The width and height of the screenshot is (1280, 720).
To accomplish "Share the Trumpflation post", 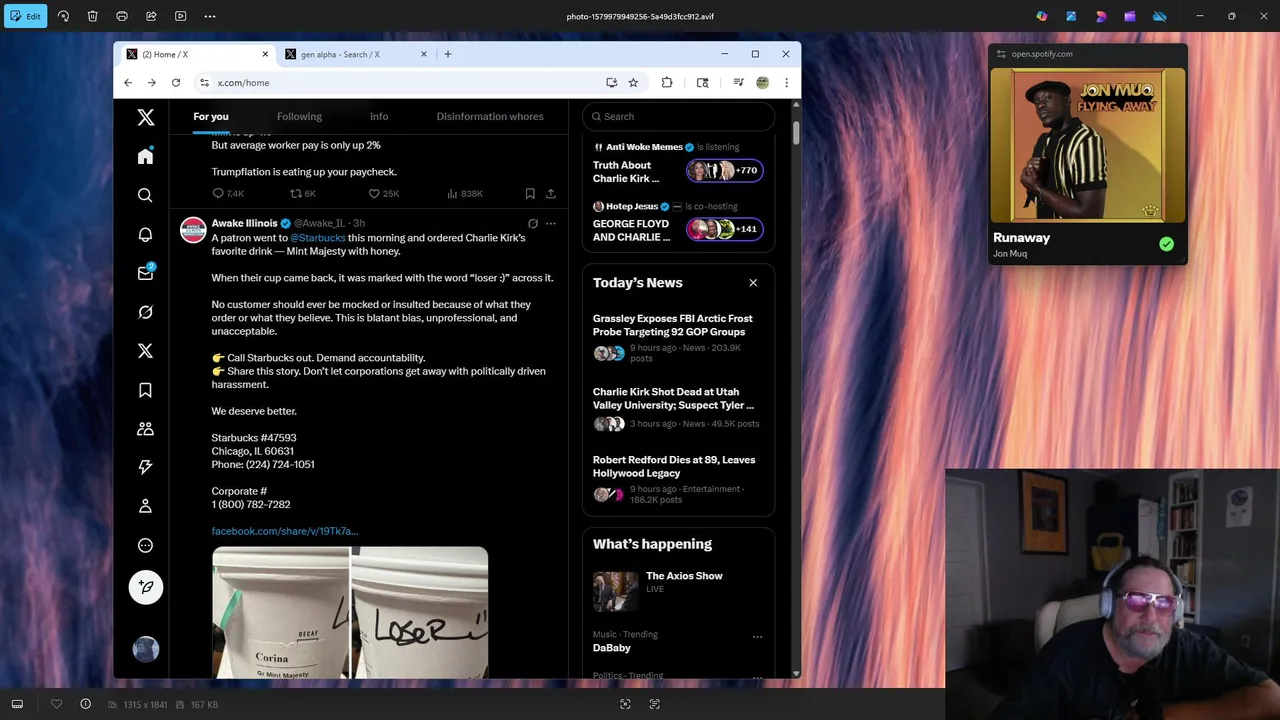I will click(x=550, y=194).
